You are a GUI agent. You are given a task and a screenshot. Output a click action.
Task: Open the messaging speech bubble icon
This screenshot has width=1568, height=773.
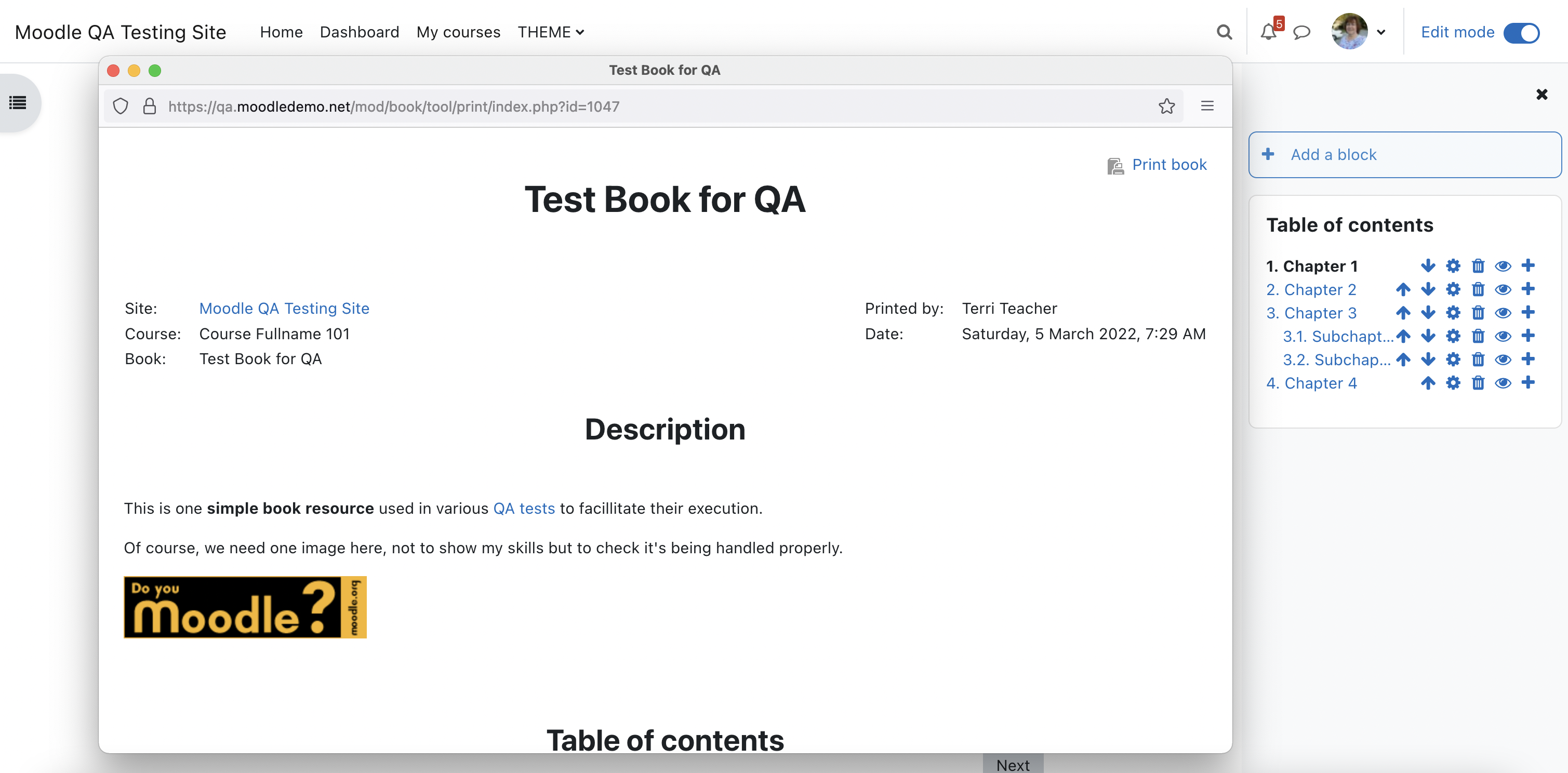(1301, 32)
